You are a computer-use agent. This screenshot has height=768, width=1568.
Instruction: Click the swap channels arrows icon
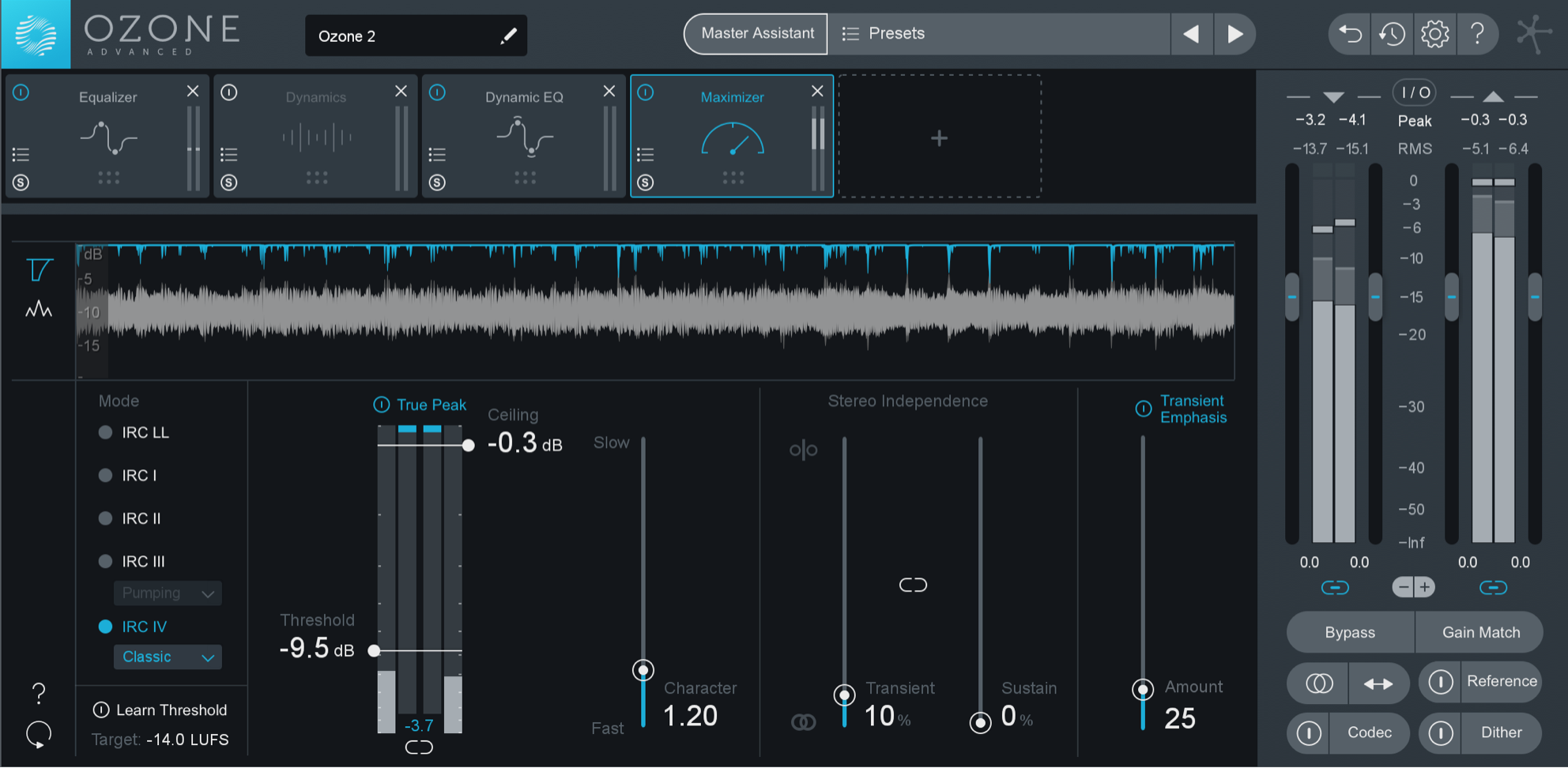click(x=1378, y=683)
